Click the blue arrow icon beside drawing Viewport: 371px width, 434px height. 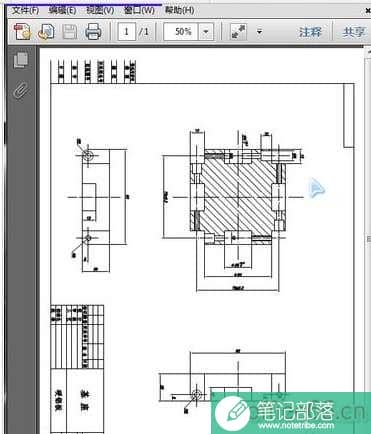tap(316, 188)
